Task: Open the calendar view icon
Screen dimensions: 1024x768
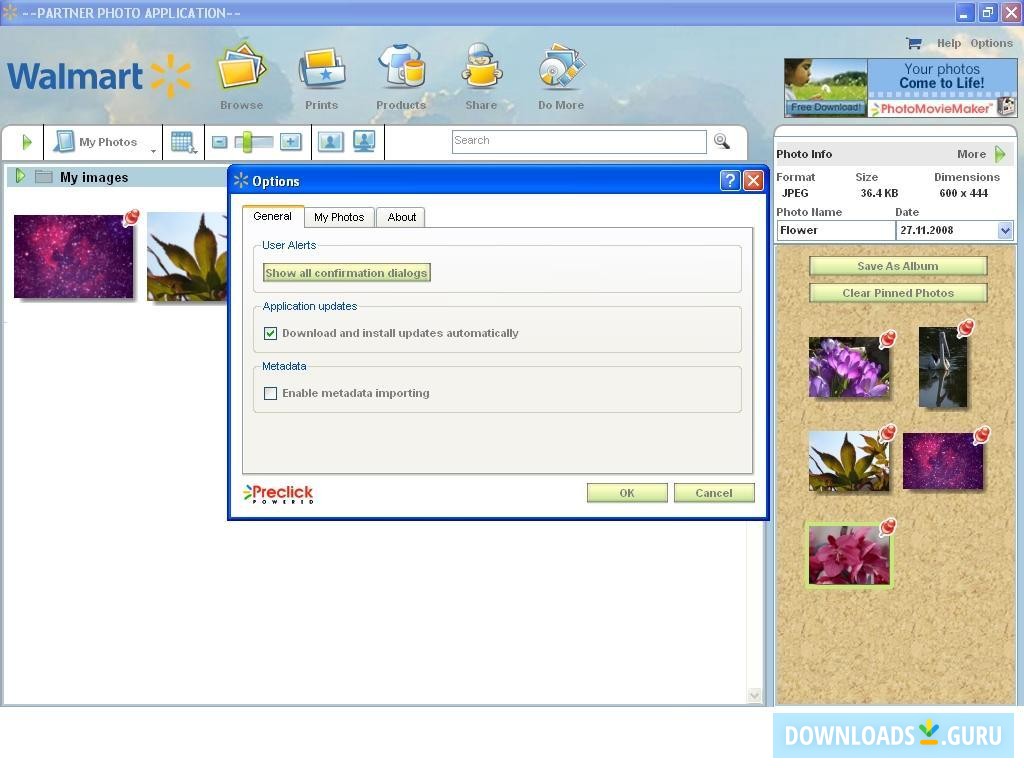Action: (184, 142)
